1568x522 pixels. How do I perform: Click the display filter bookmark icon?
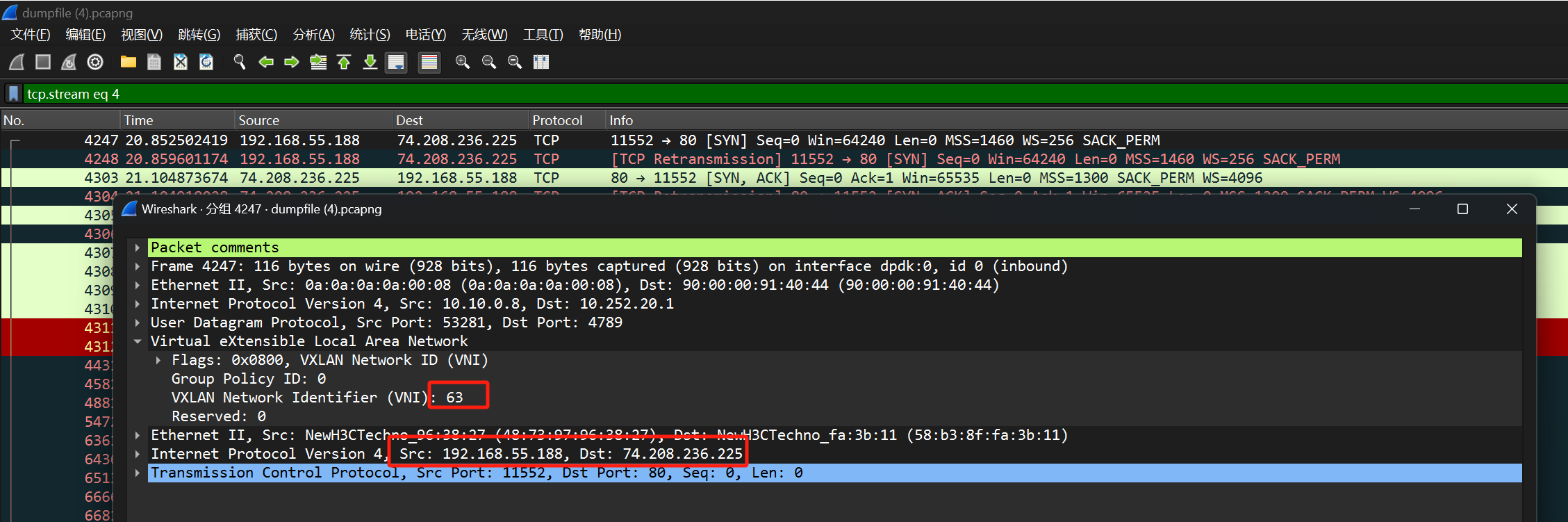[13, 94]
